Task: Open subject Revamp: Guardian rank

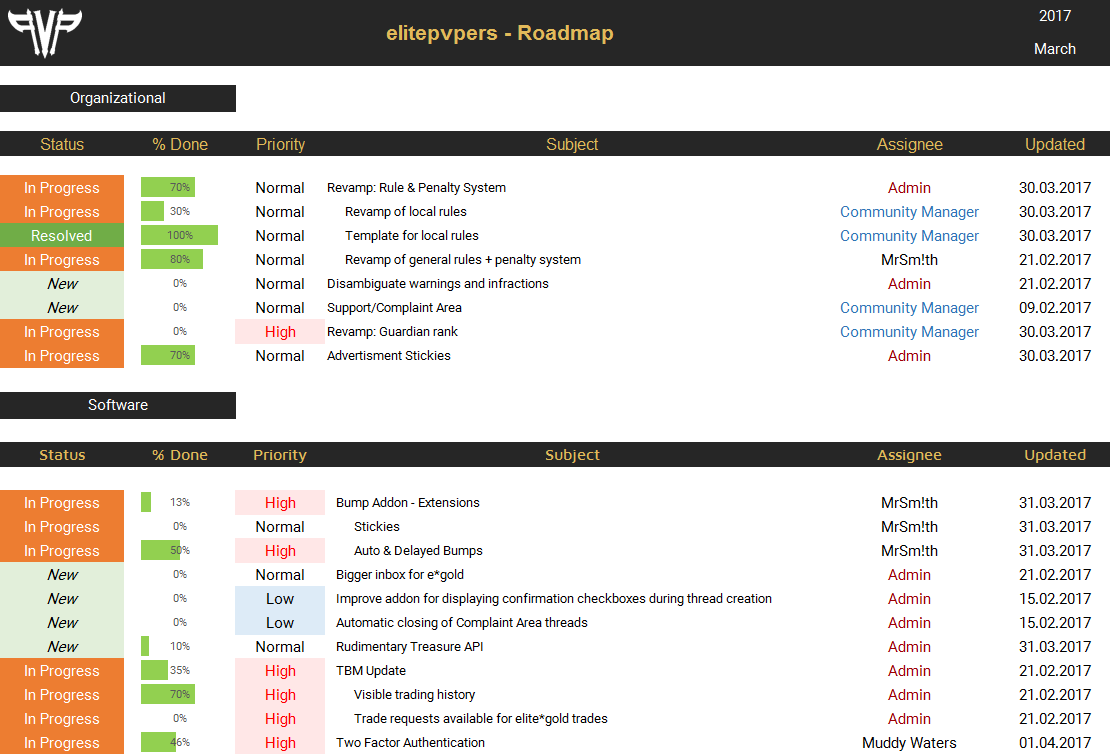Action: (392, 332)
